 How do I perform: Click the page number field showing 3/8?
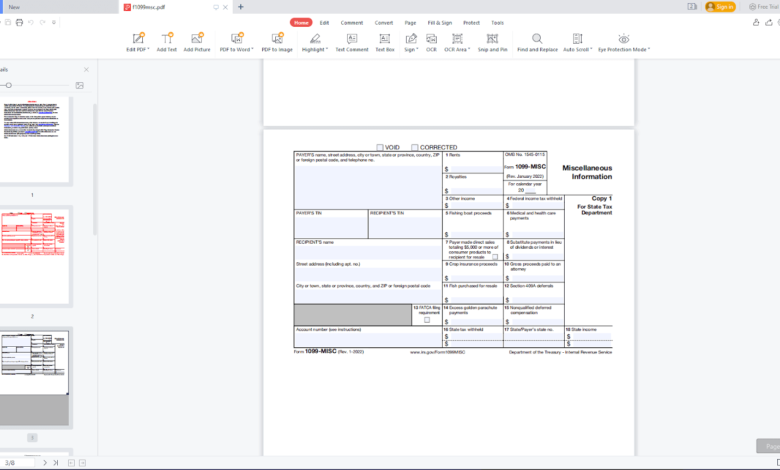[17, 463]
